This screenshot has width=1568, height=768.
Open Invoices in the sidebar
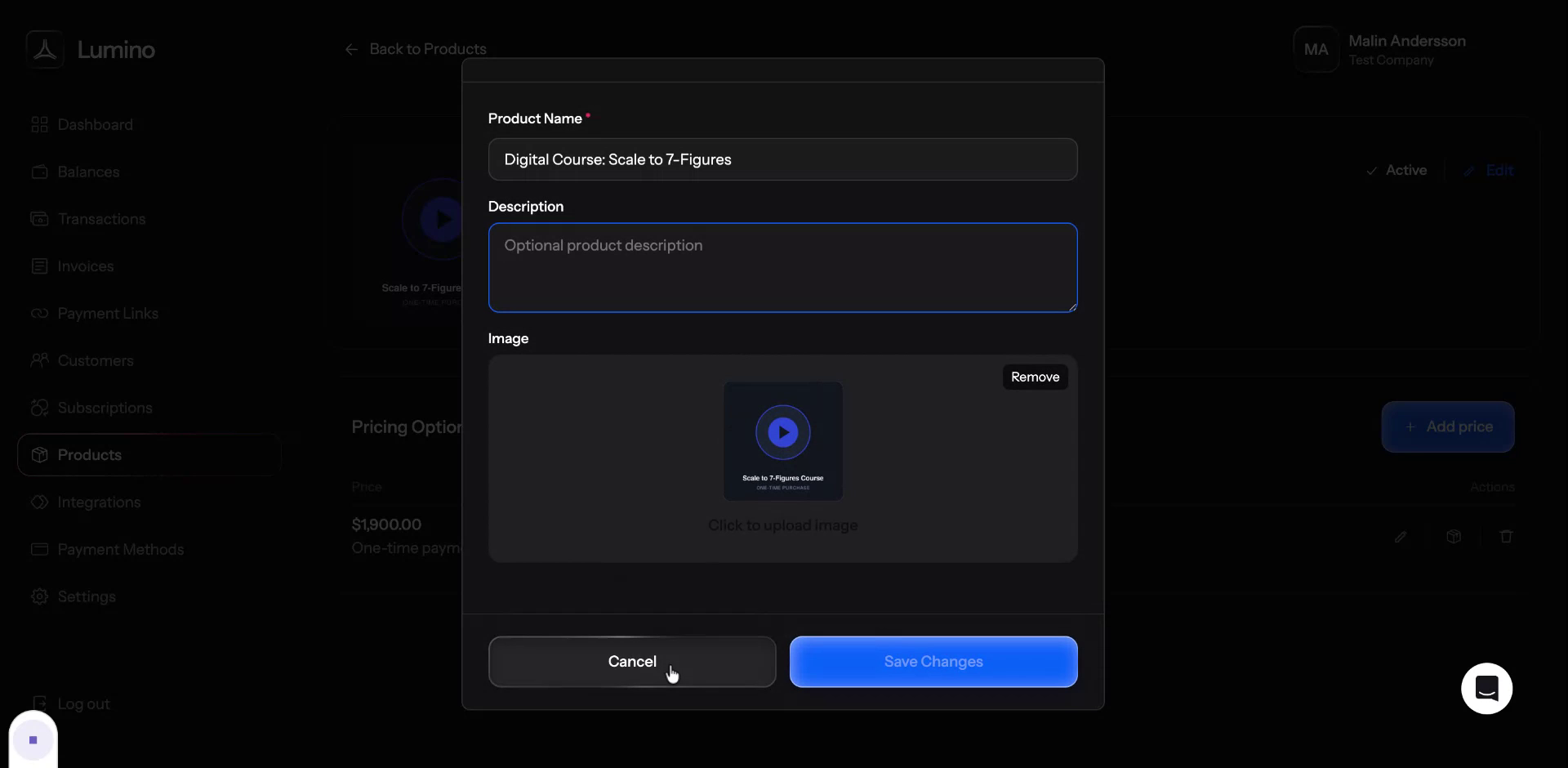click(85, 266)
